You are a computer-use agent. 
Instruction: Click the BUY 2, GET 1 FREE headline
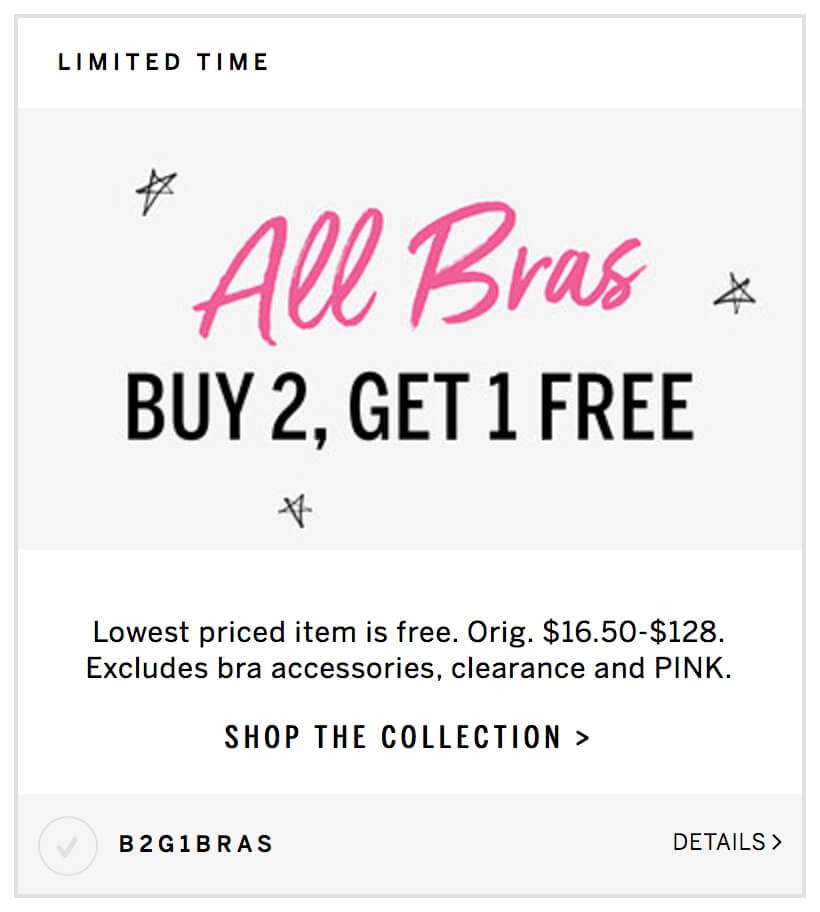[409, 407]
